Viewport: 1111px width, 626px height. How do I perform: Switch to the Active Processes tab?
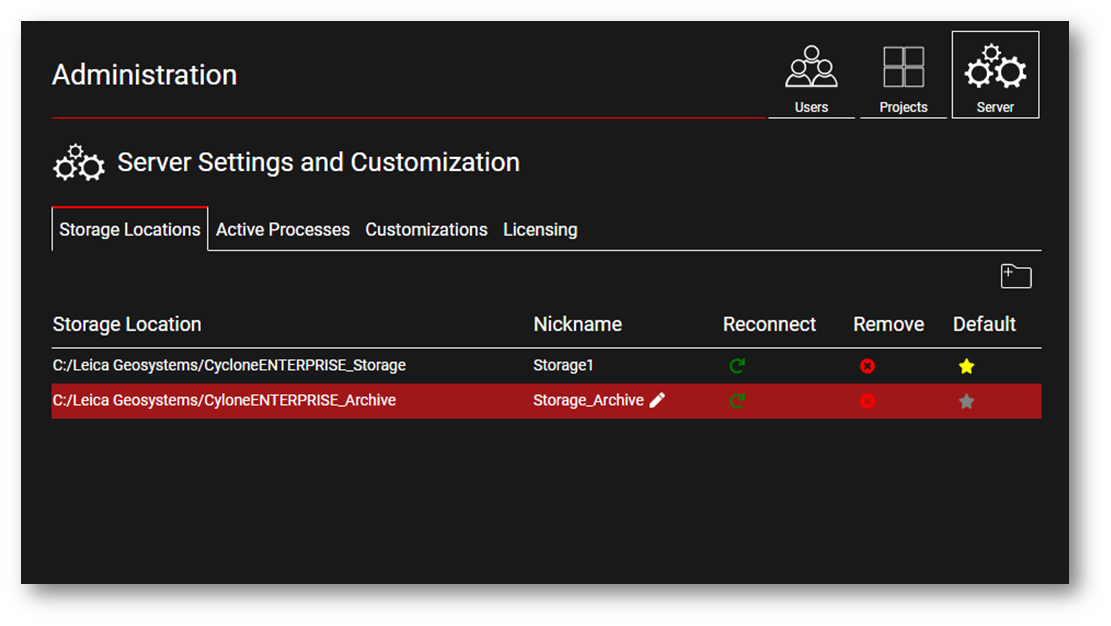(283, 230)
